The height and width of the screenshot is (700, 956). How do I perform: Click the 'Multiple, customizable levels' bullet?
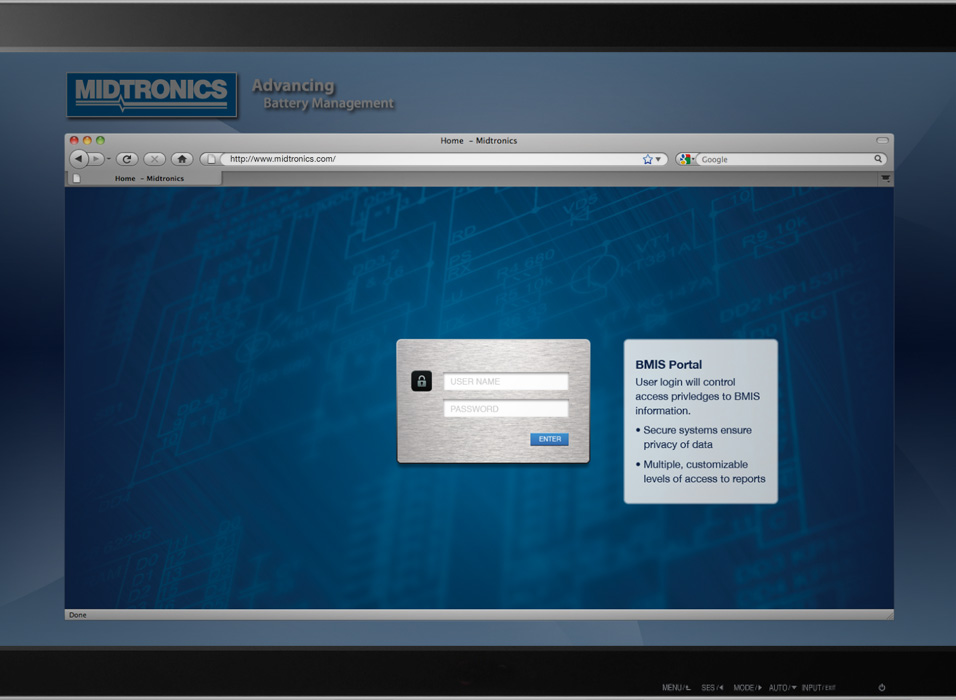tap(701, 471)
